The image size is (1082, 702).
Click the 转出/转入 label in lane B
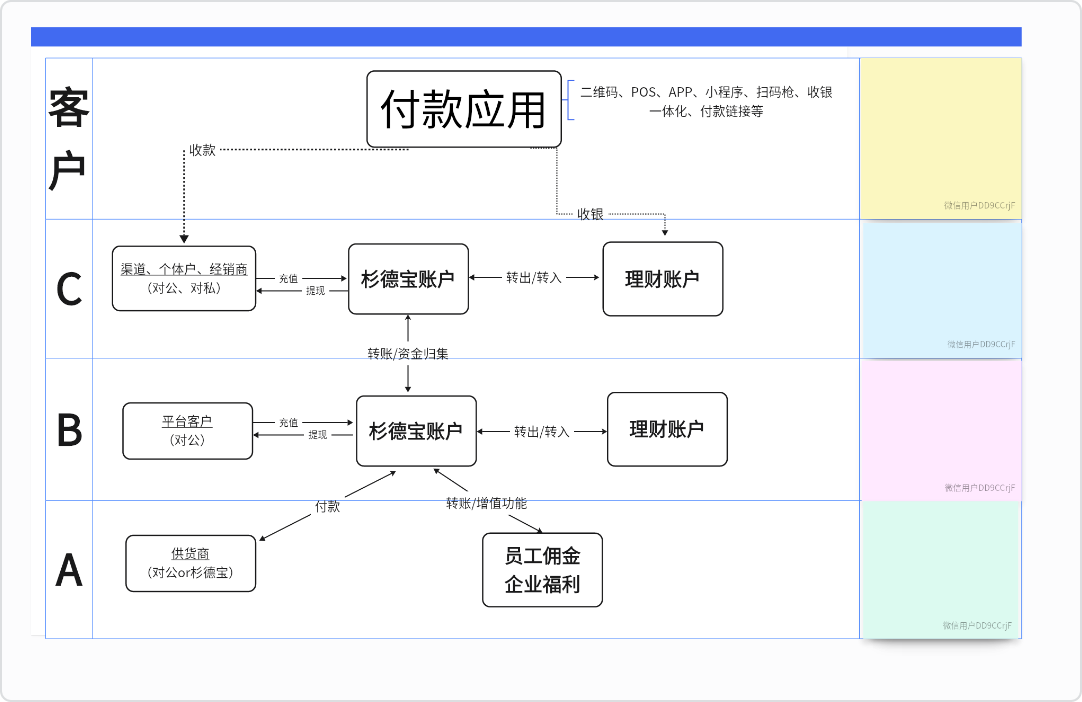(542, 431)
